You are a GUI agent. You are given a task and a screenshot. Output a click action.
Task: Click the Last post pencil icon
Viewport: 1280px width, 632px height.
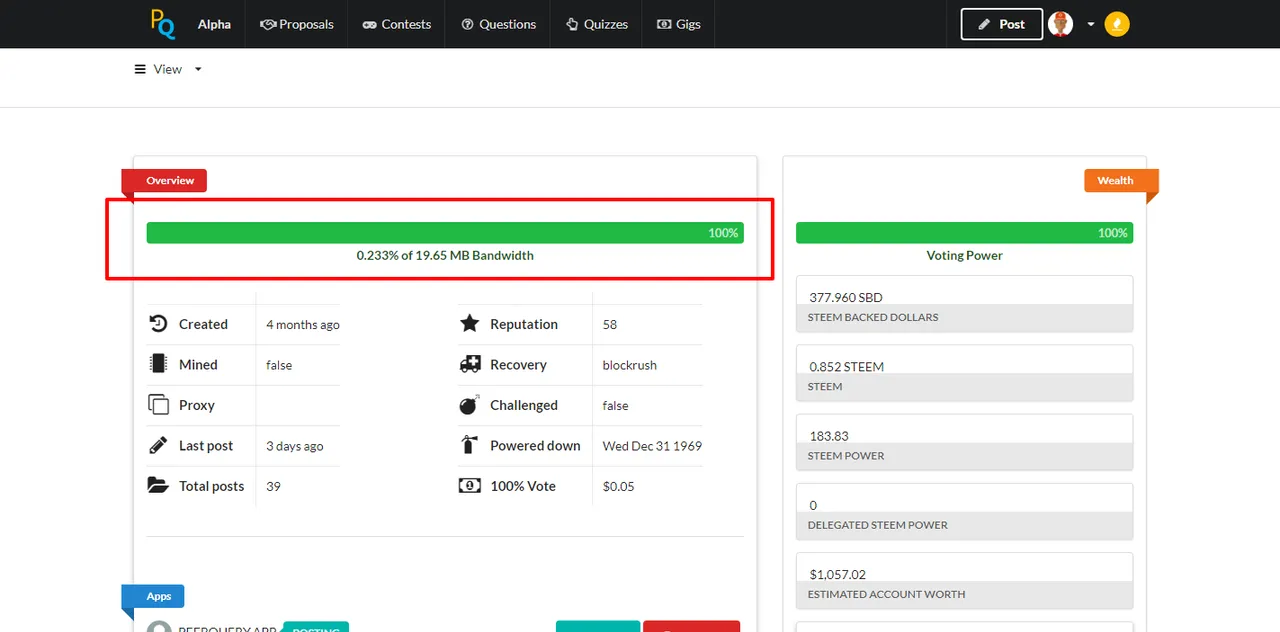158,445
